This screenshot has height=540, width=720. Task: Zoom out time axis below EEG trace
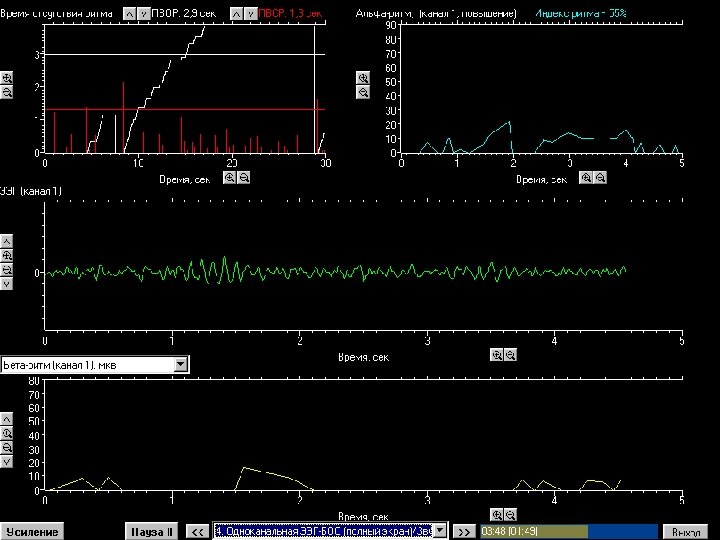510,355
